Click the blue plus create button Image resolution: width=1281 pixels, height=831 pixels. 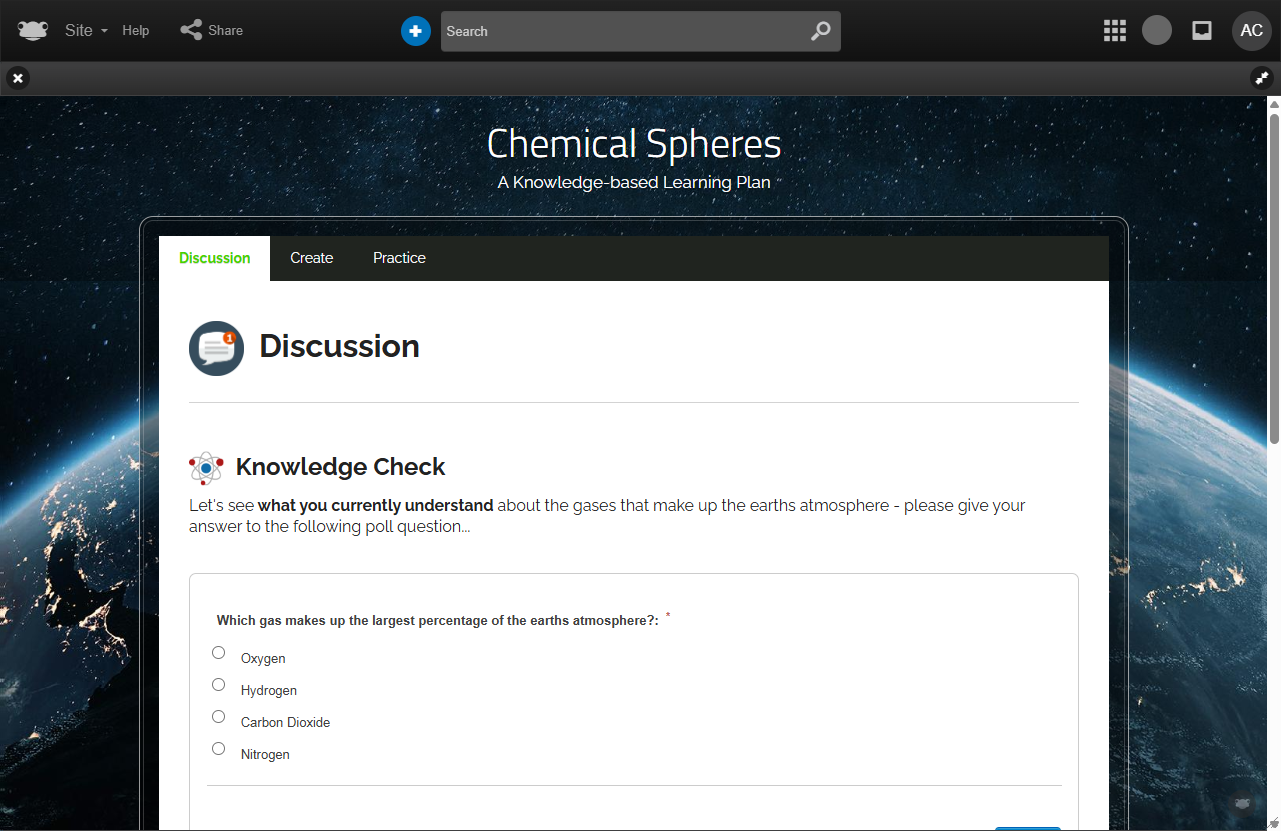click(416, 31)
